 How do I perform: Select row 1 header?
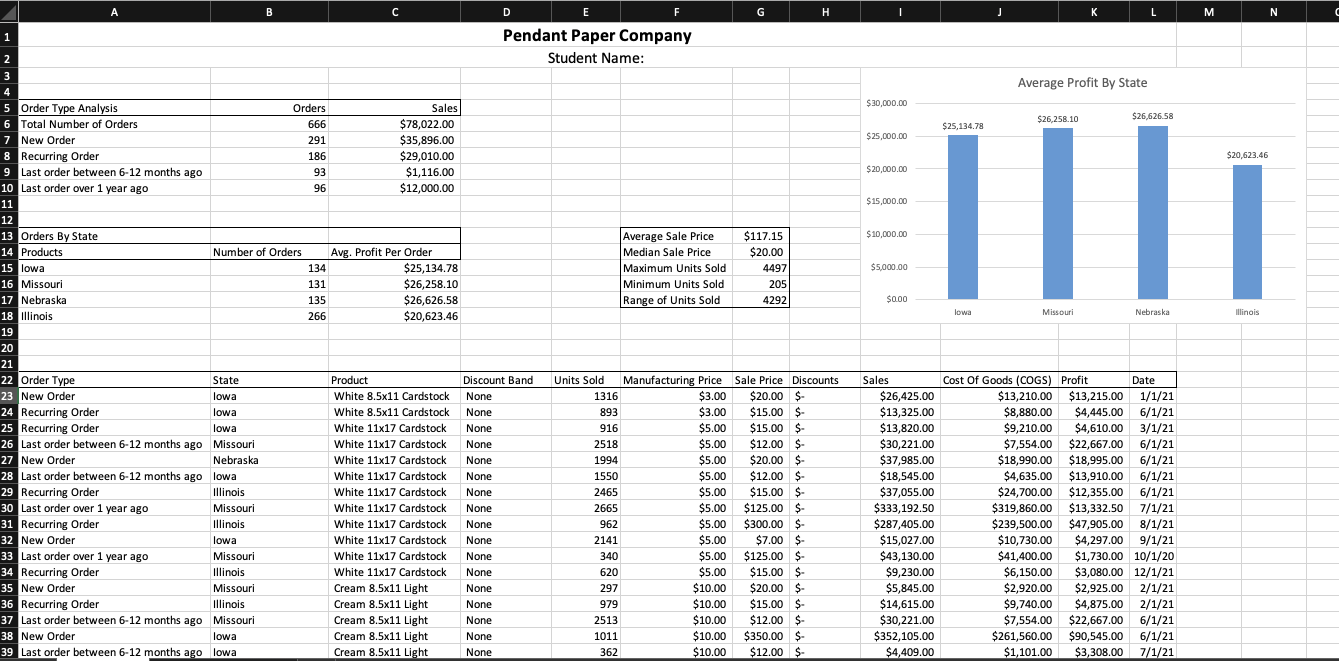[x=9, y=36]
